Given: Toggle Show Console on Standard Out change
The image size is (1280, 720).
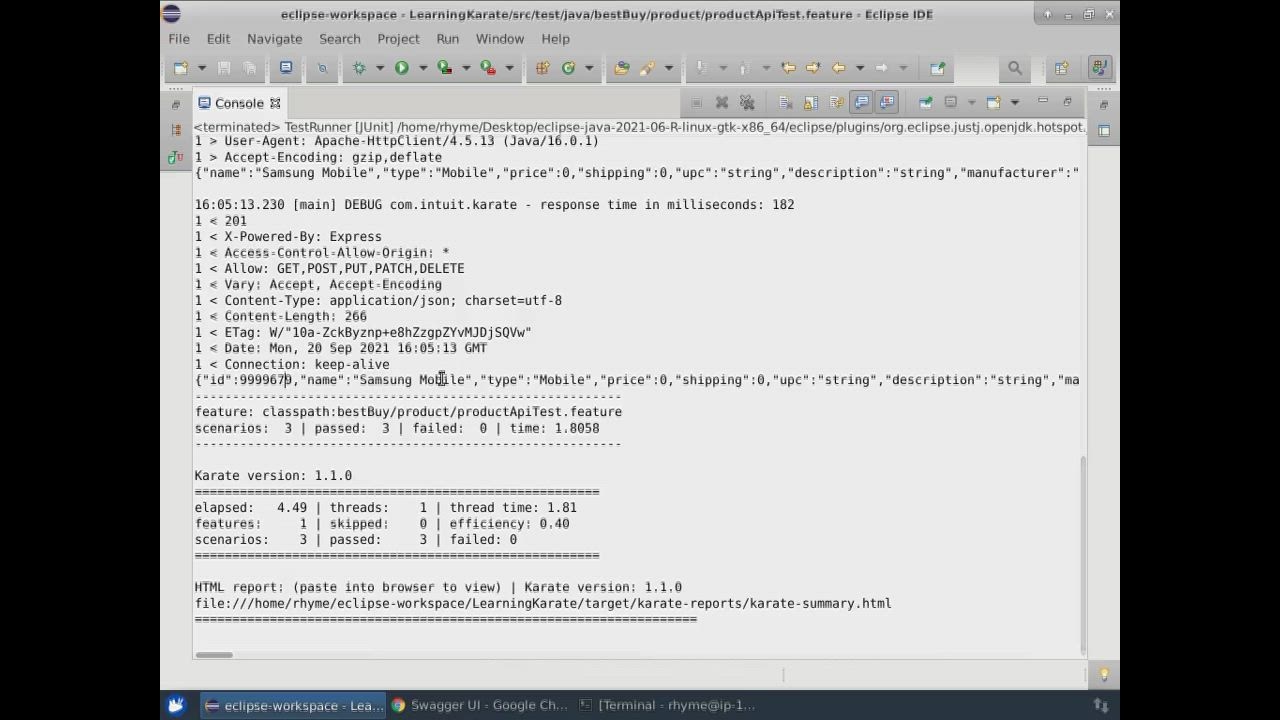Looking at the screenshot, I should pyautogui.click(x=861, y=102).
